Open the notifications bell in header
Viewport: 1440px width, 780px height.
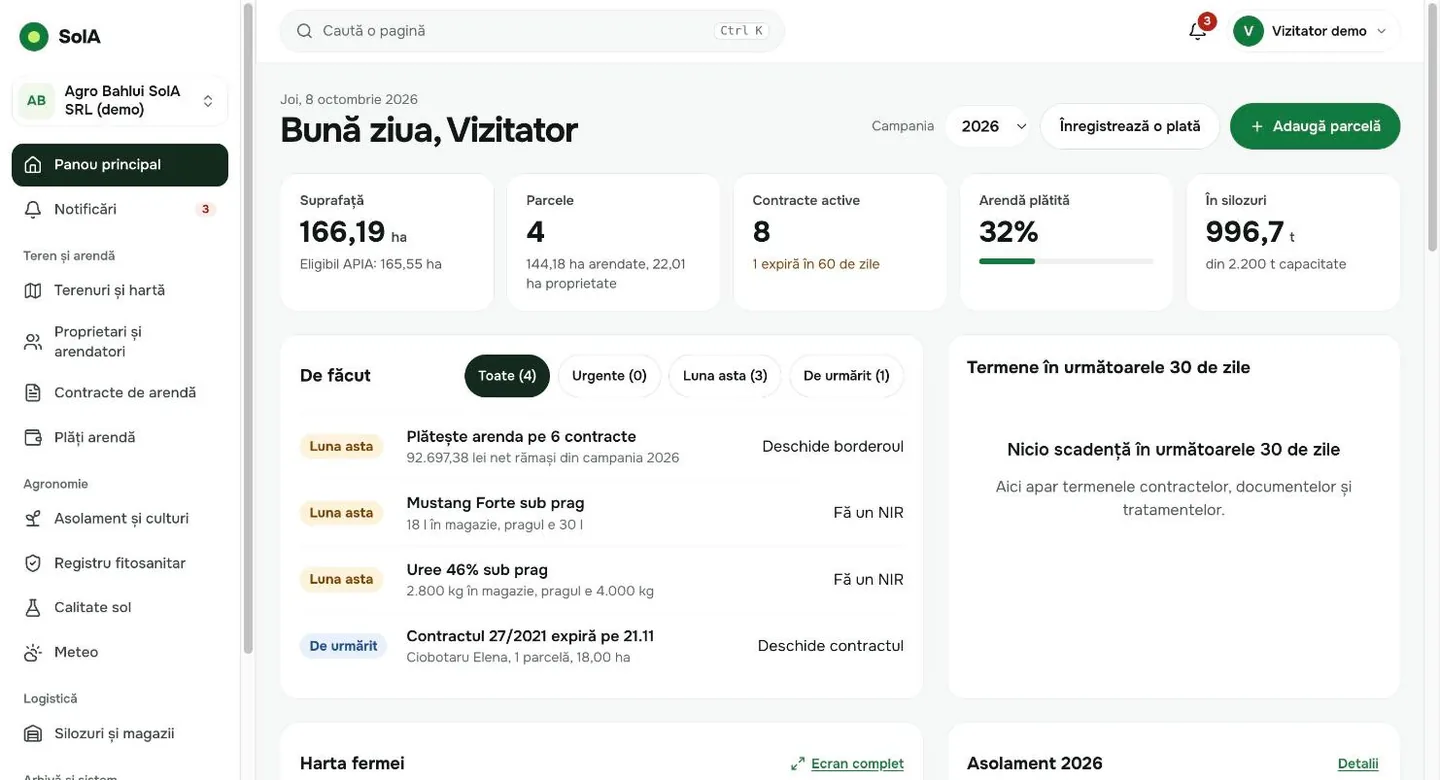[x=1198, y=30]
